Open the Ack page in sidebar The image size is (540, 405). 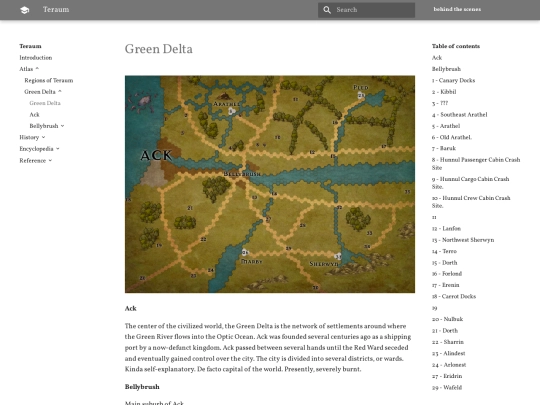[x=34, y=115]
